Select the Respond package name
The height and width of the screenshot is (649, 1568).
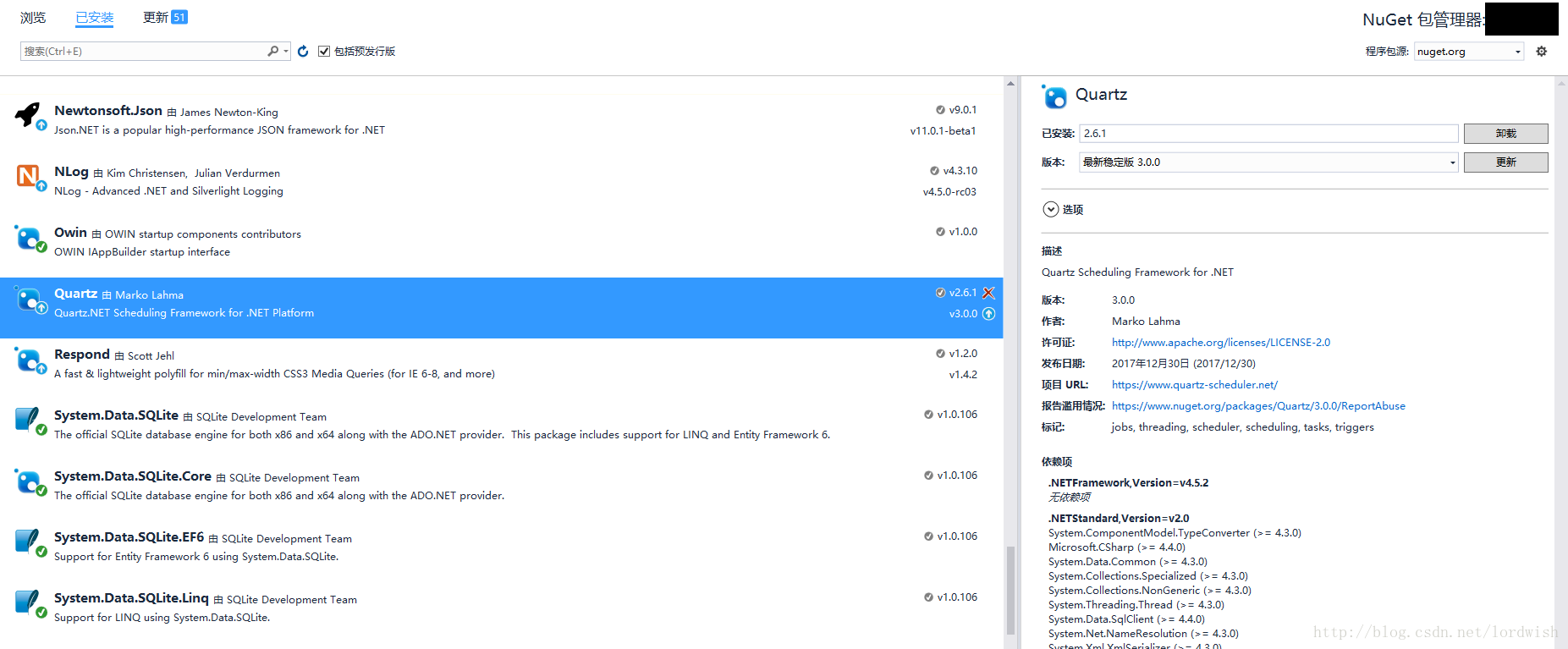pyautogui.click(x=82, y=355)
